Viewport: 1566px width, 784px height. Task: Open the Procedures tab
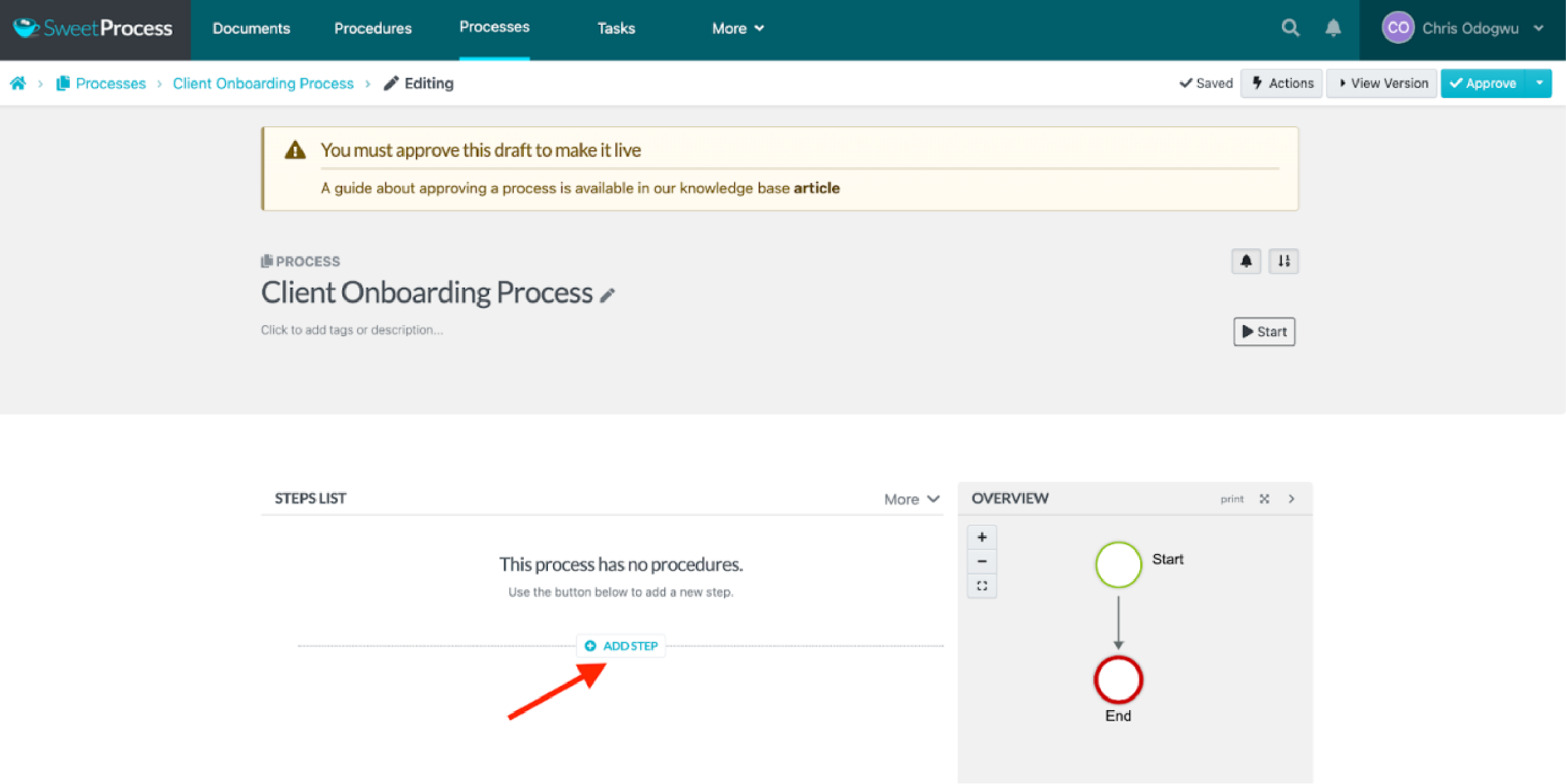coord(373,29)
